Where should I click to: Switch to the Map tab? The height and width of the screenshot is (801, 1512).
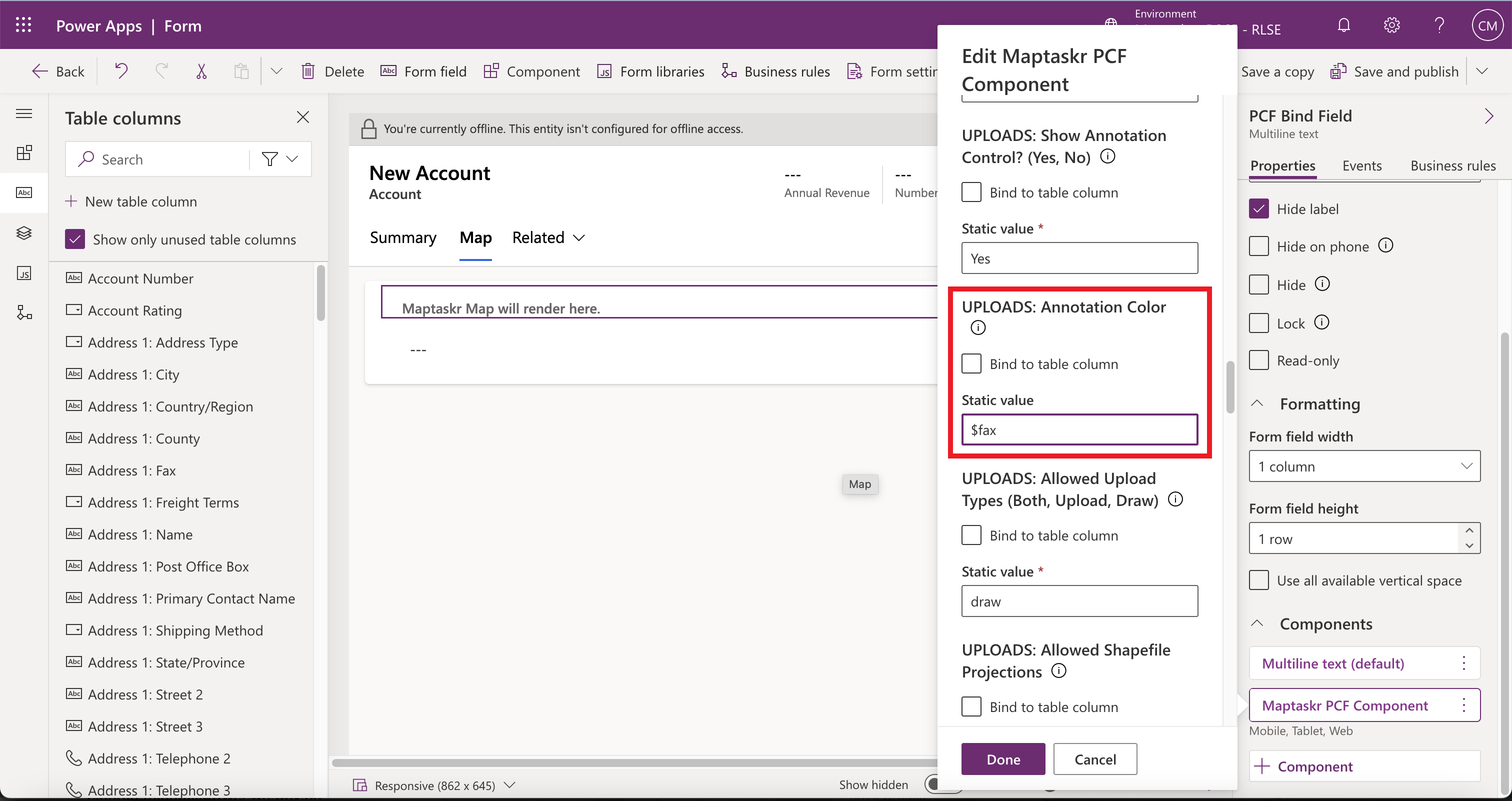[475, 237]
